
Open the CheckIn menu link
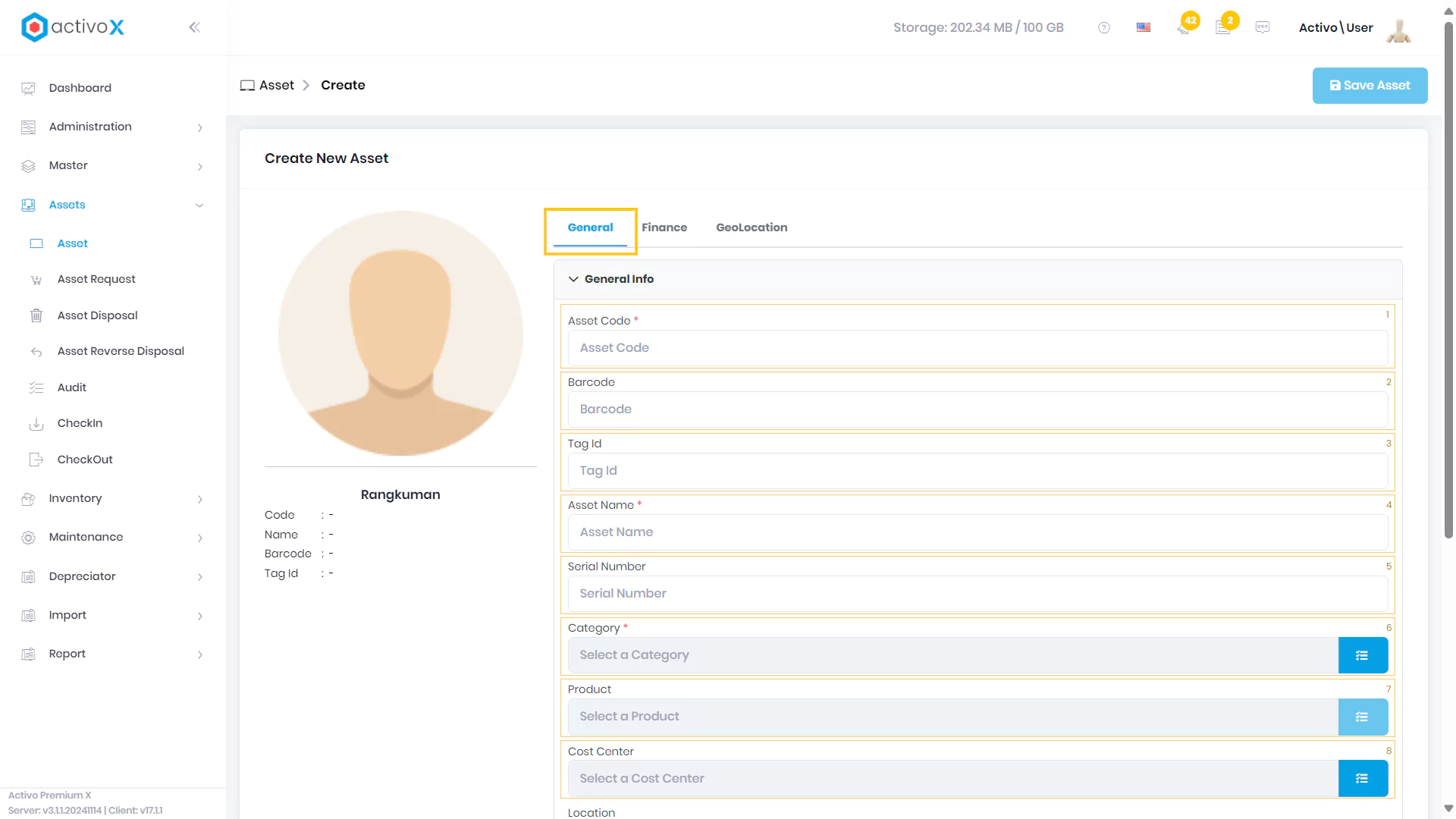click(80, 423)
